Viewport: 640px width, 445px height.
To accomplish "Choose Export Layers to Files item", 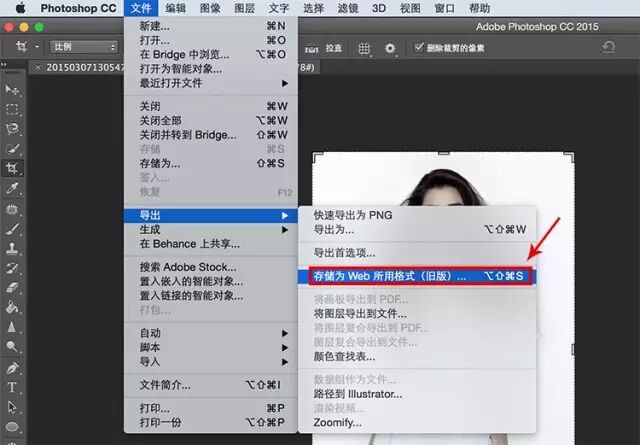I will [x=417, y=314].
